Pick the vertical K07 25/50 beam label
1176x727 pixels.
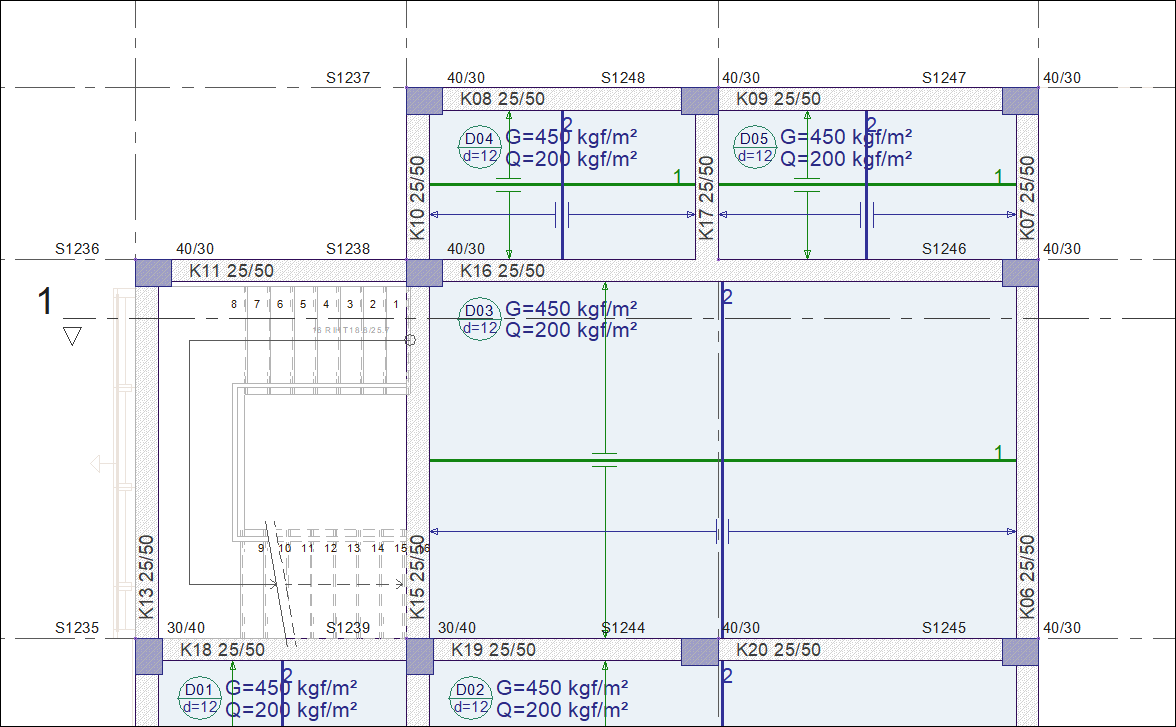pos(1028,198)
